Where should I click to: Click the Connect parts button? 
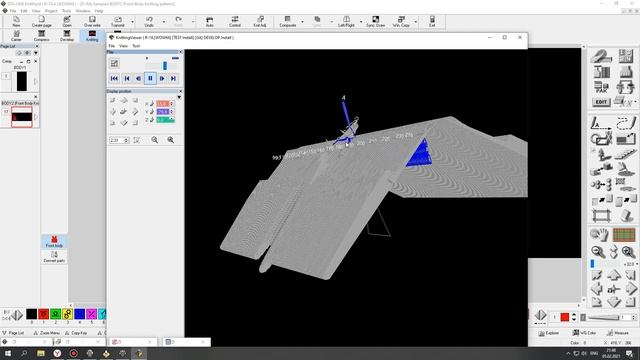pyautogui.click(x=54, y=256)
